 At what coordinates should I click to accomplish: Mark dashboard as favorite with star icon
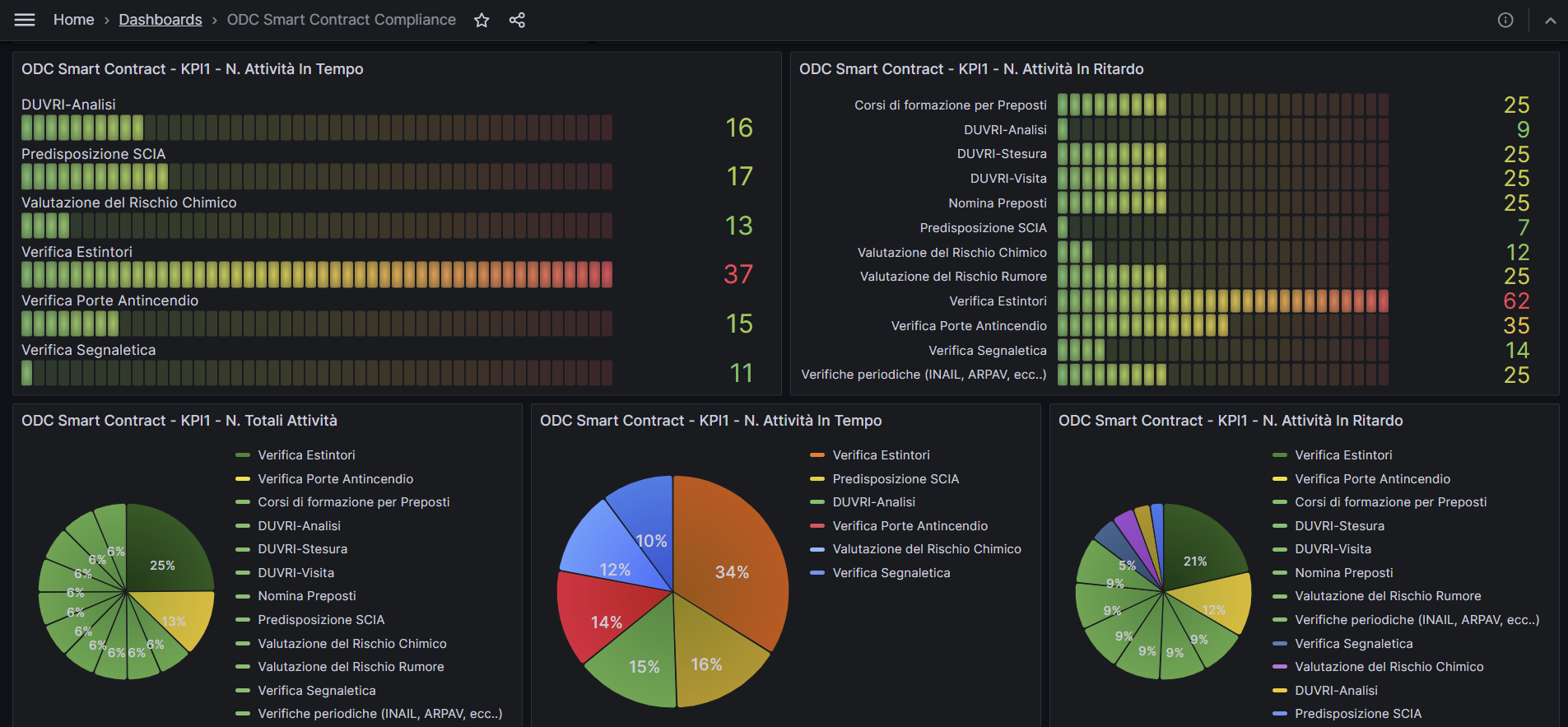(482, 20)
